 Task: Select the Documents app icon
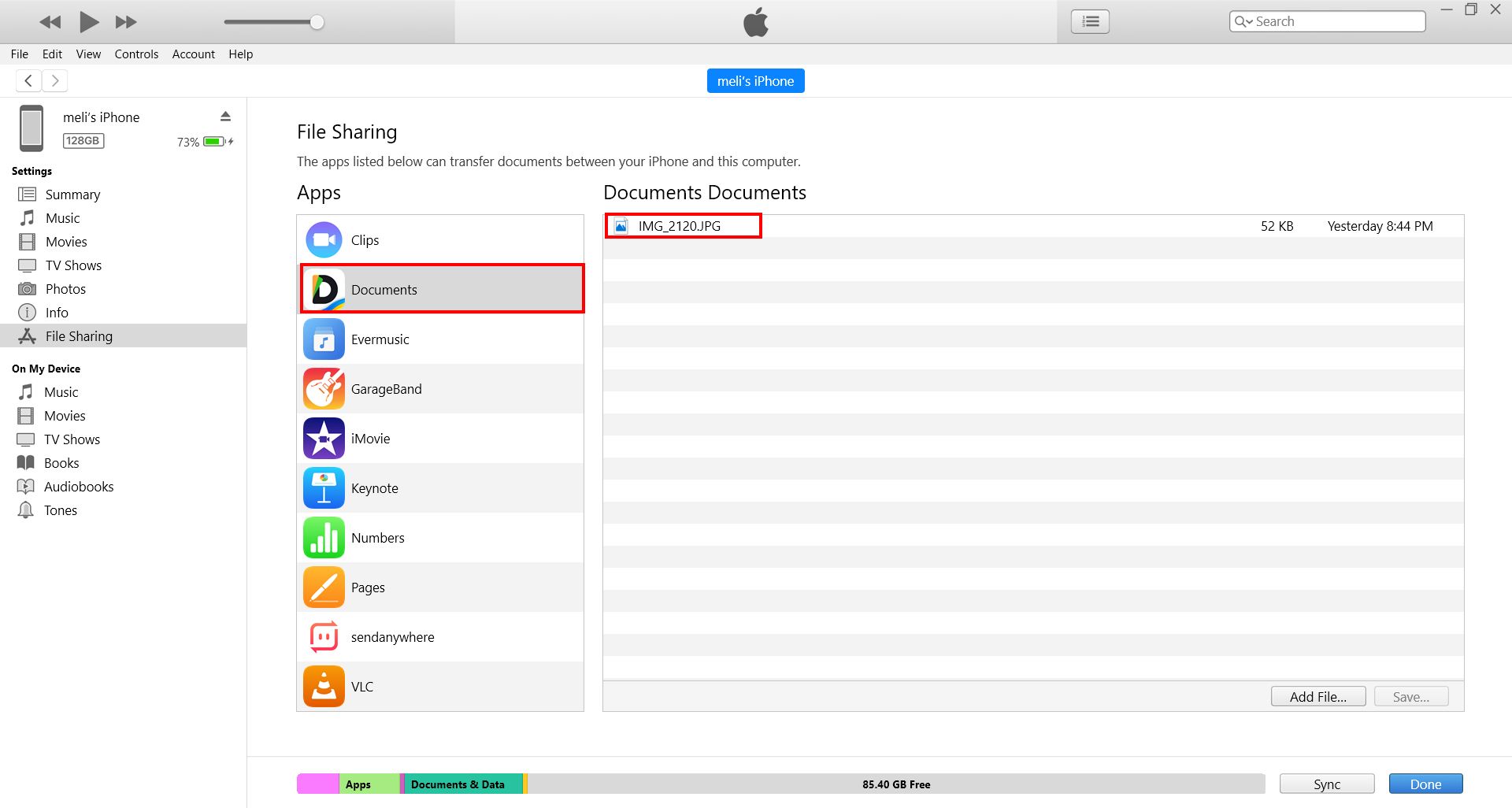pyautogui.click(x=324, y=290)
